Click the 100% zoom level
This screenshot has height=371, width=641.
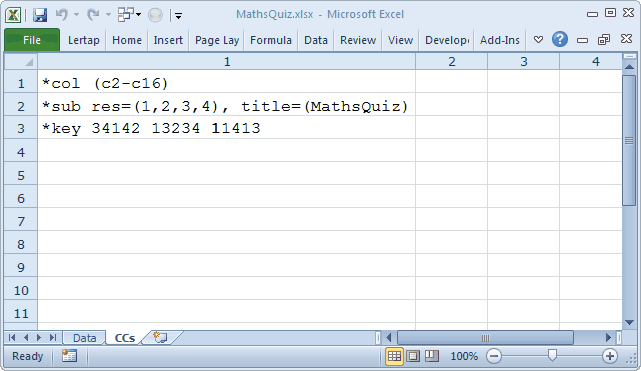click(464, 356)
